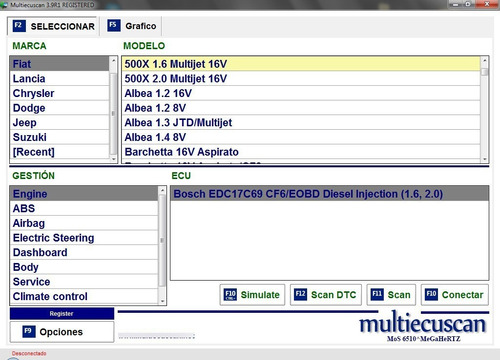The image size is (500, 360).
Task: Switch to the Grafico tab
Action: [132, 26]
